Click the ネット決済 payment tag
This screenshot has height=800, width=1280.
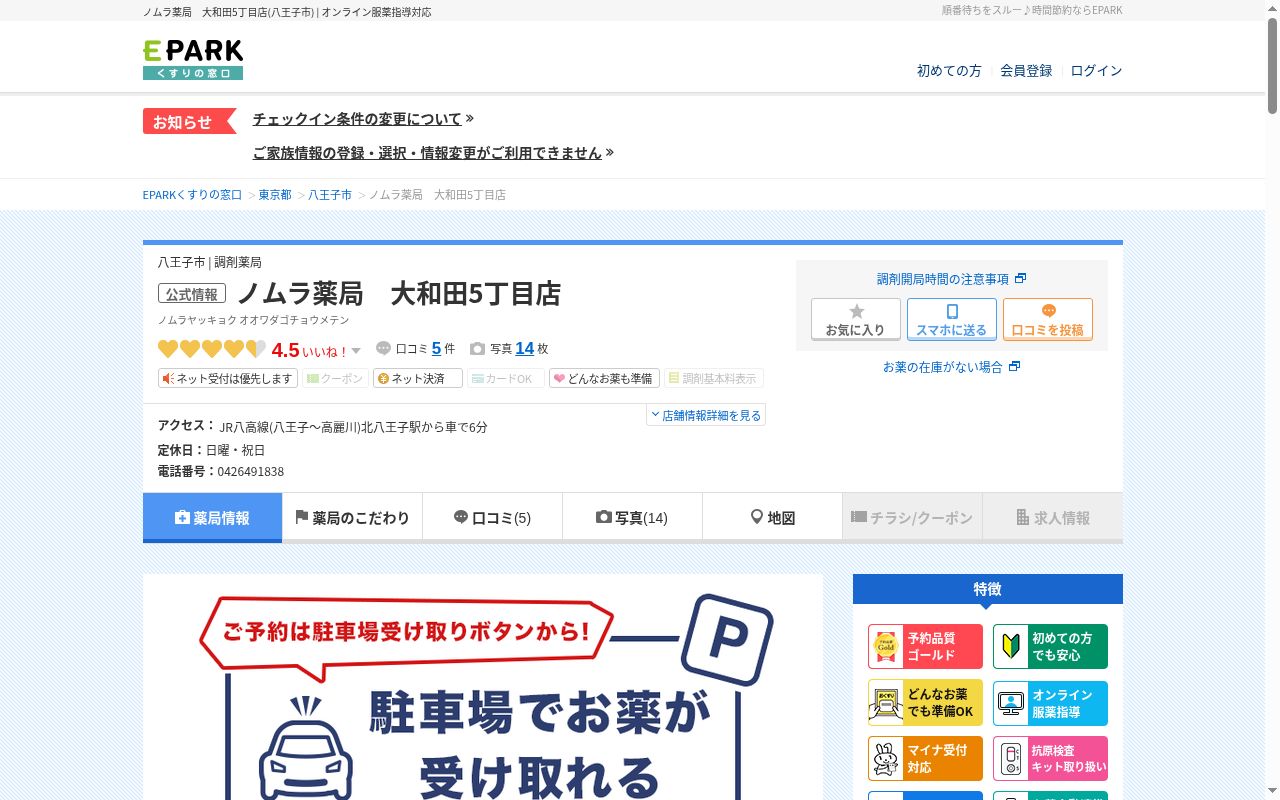(418, 379)
